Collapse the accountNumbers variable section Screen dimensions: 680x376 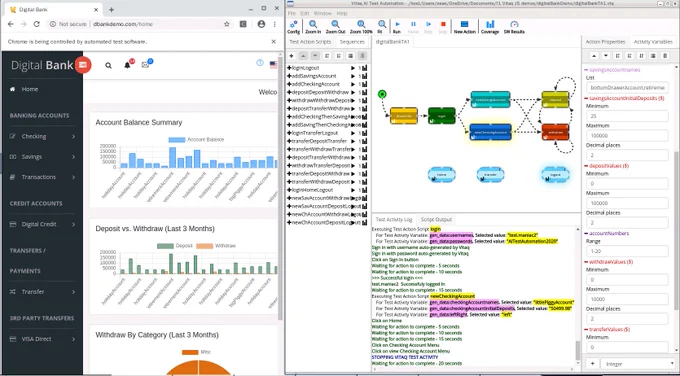pyautogui.click(x=586, y=233)
